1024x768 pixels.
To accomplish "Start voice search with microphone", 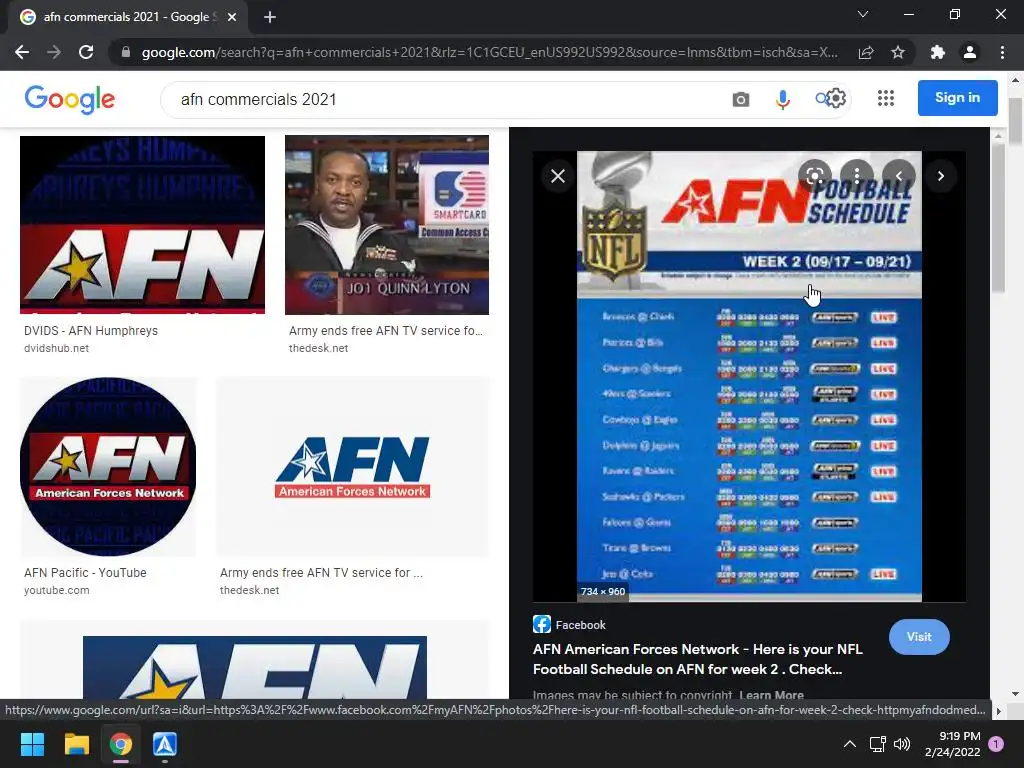I will click(x=782, y=99).
